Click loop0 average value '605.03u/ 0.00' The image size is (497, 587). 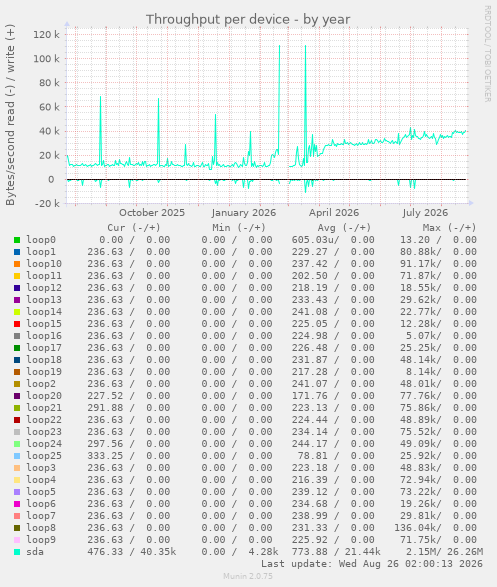[x=333, y=240]
